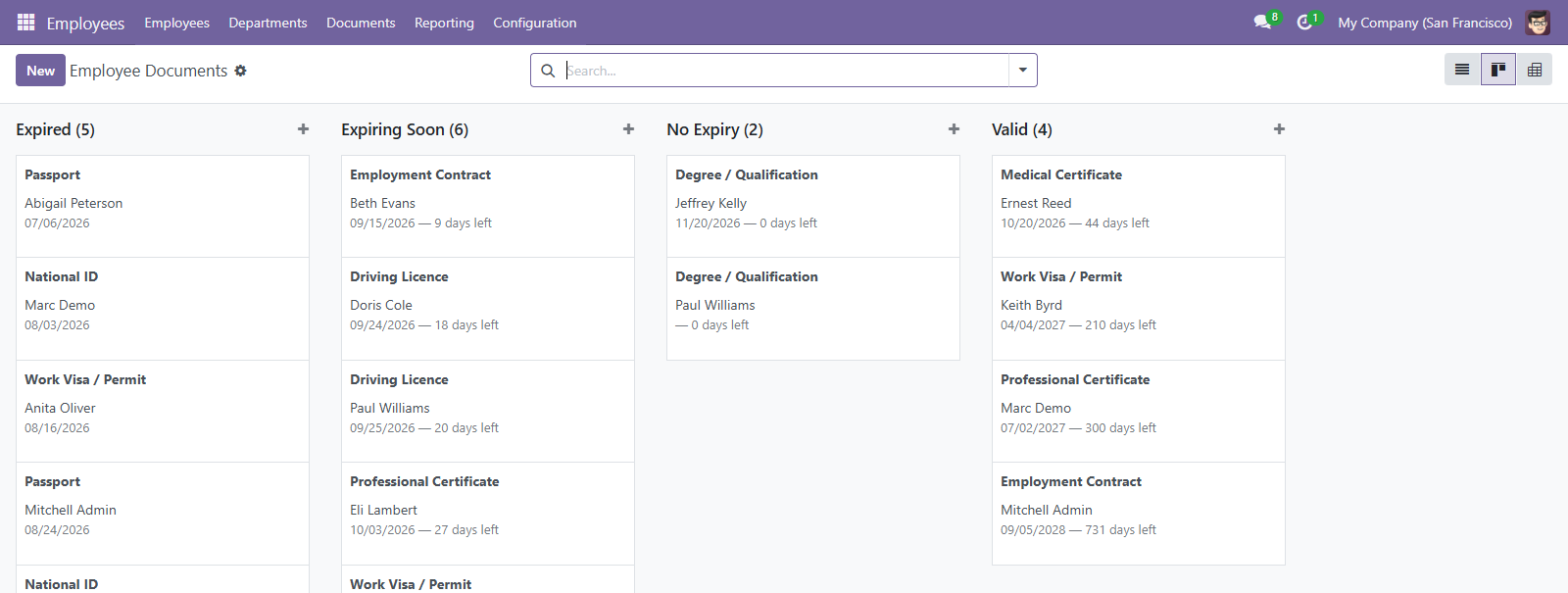Open the Employee Documents gear settings
Viewport: 1568px width, 593px height.
pyautogui.click(x=240, y=71)
